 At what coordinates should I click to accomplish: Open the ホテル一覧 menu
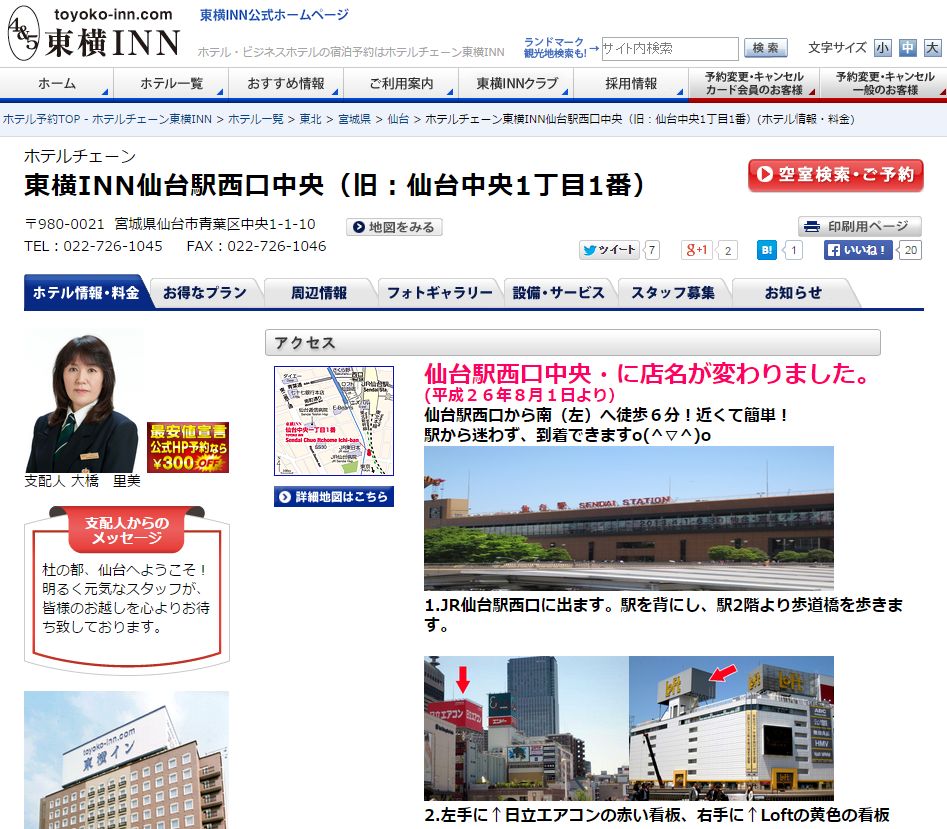click(x=172, y=83)
